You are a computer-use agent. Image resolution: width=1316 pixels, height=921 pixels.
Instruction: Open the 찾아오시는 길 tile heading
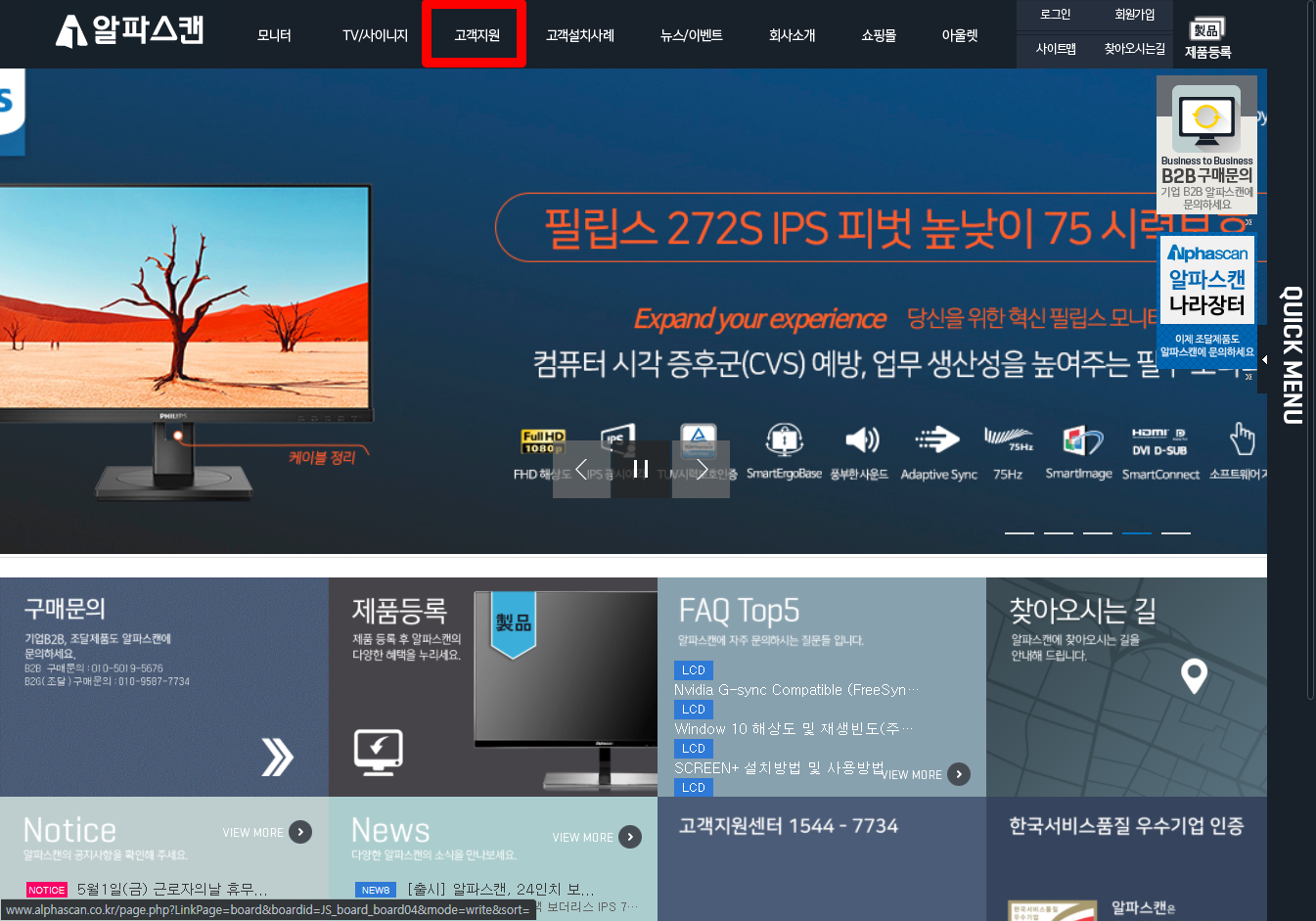(1083, 611)
